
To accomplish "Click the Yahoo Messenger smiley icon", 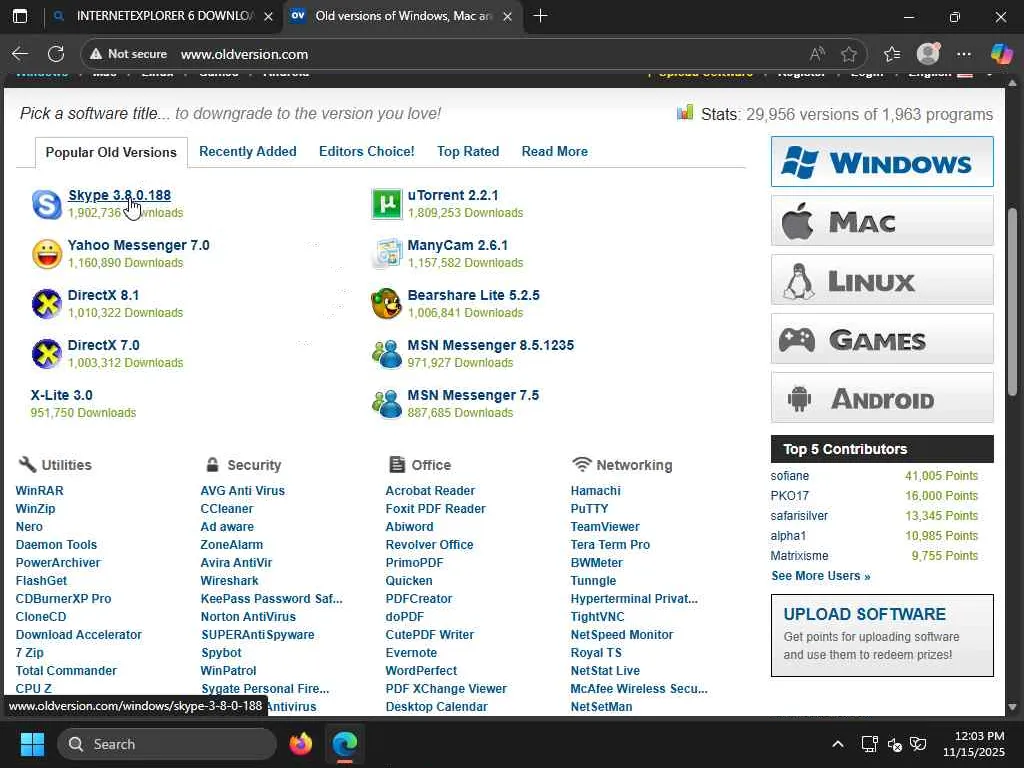I will pos(47,254).
